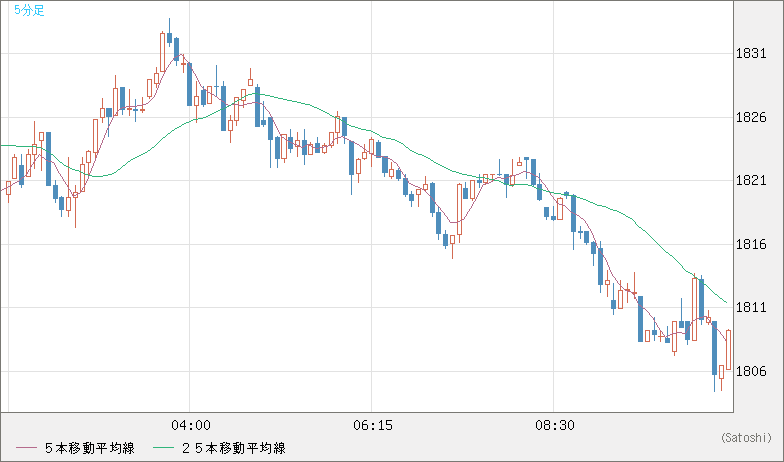This screenshot has width=784, height=462.
Task: Click the green 25-period legend line sample
Action: click(163, 448)
